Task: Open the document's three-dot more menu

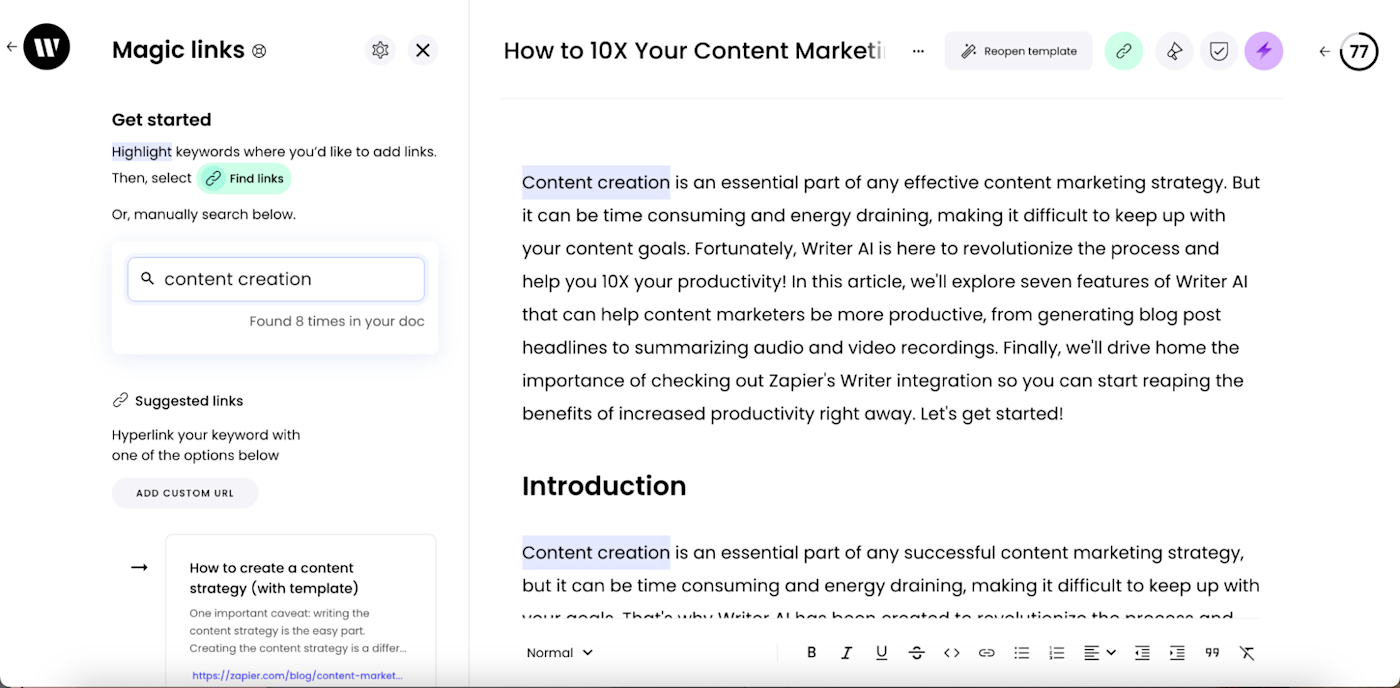Action: [918, 51]
